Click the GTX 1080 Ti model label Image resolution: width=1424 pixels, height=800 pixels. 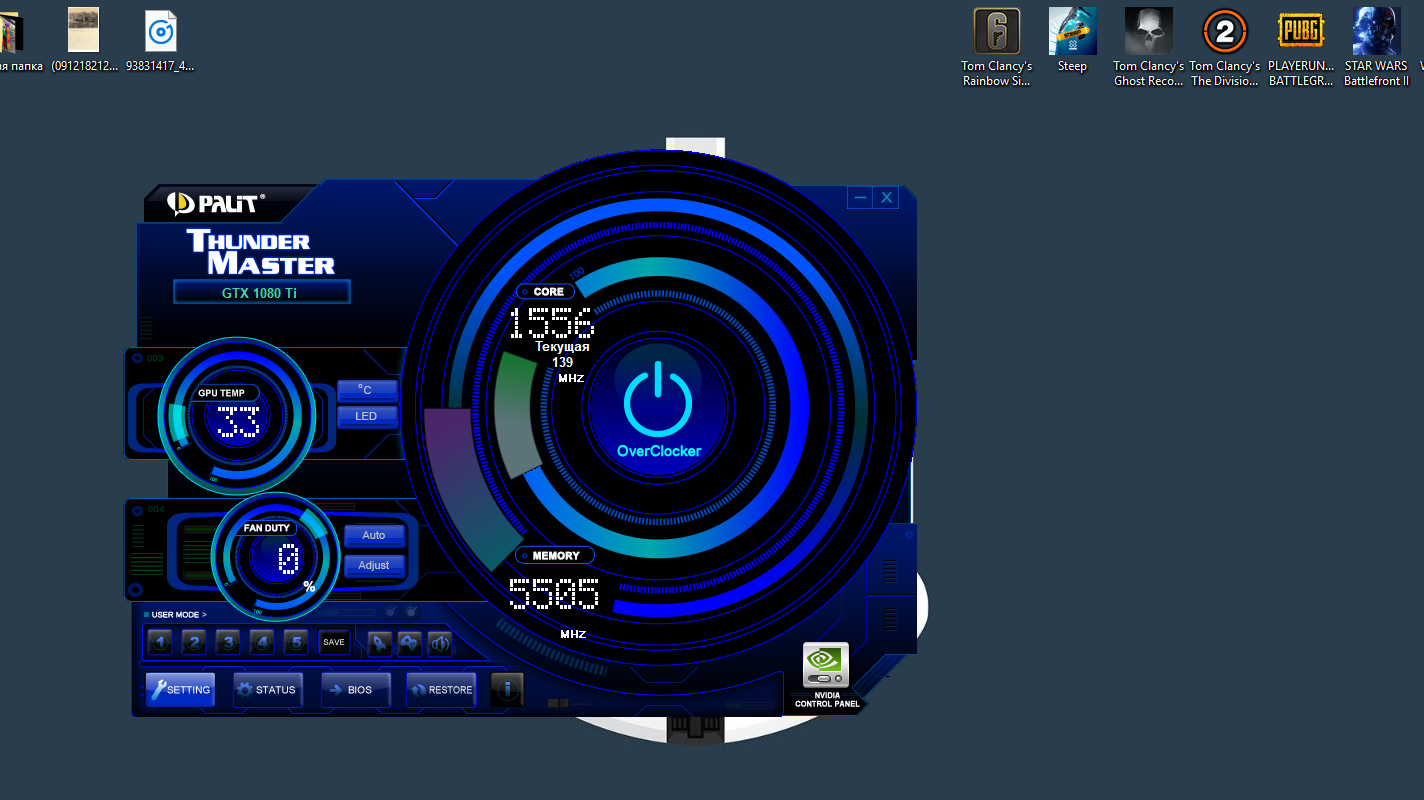click(260, 293)
